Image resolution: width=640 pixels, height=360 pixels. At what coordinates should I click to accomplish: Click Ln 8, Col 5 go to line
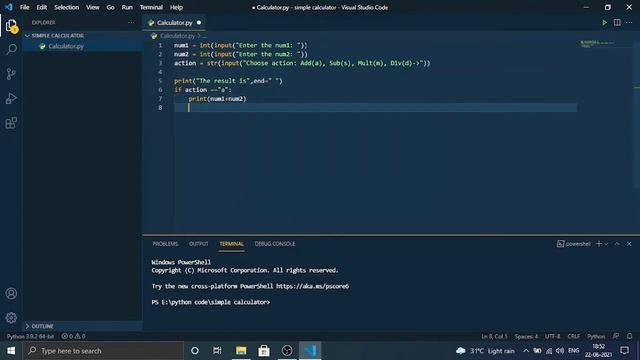coord(494,336)
